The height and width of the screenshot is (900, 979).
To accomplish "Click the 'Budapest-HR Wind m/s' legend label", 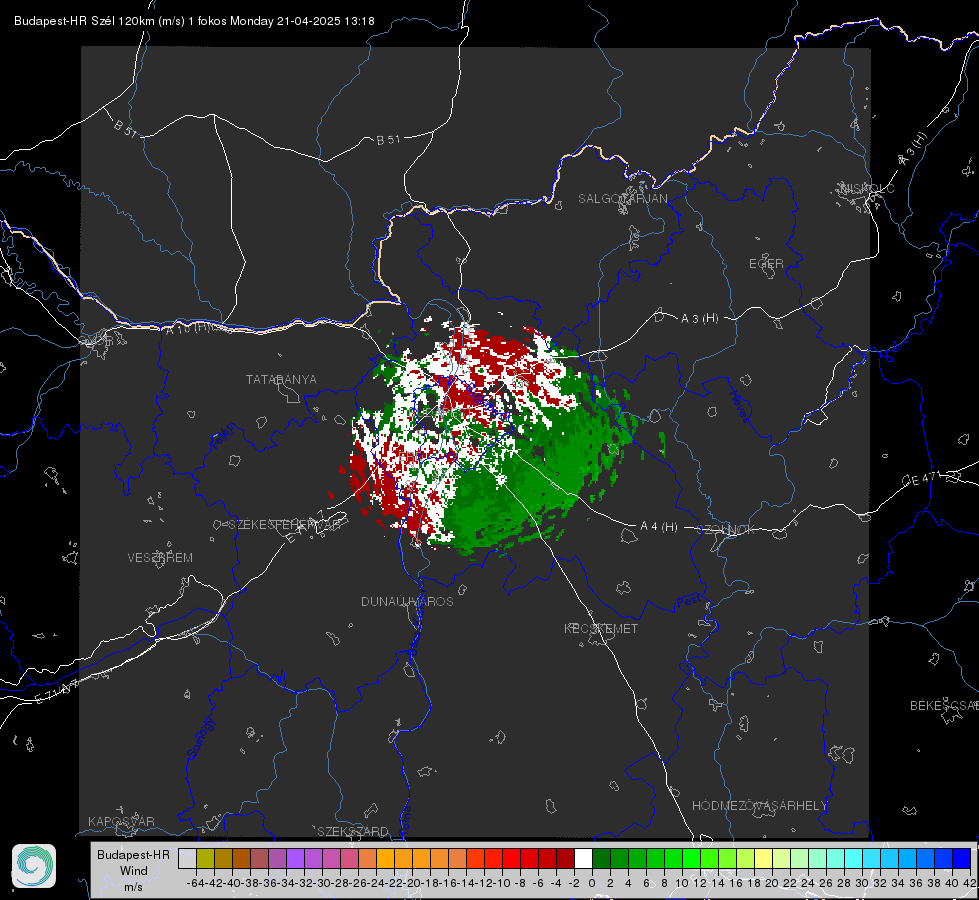I will (134, 871).
